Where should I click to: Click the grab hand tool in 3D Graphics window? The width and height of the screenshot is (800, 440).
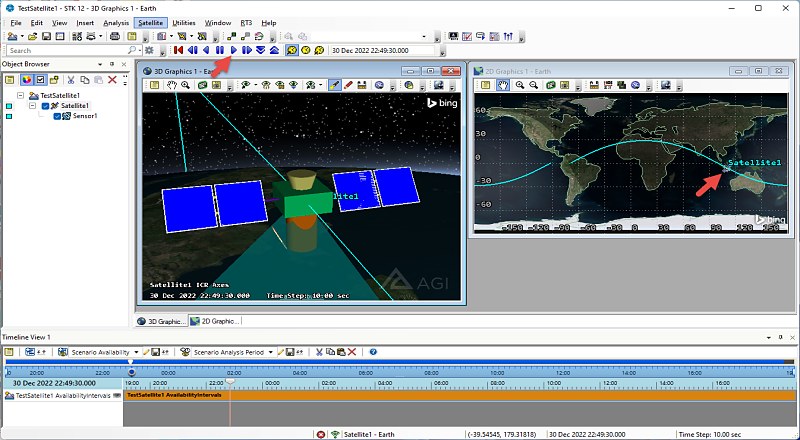171,85
